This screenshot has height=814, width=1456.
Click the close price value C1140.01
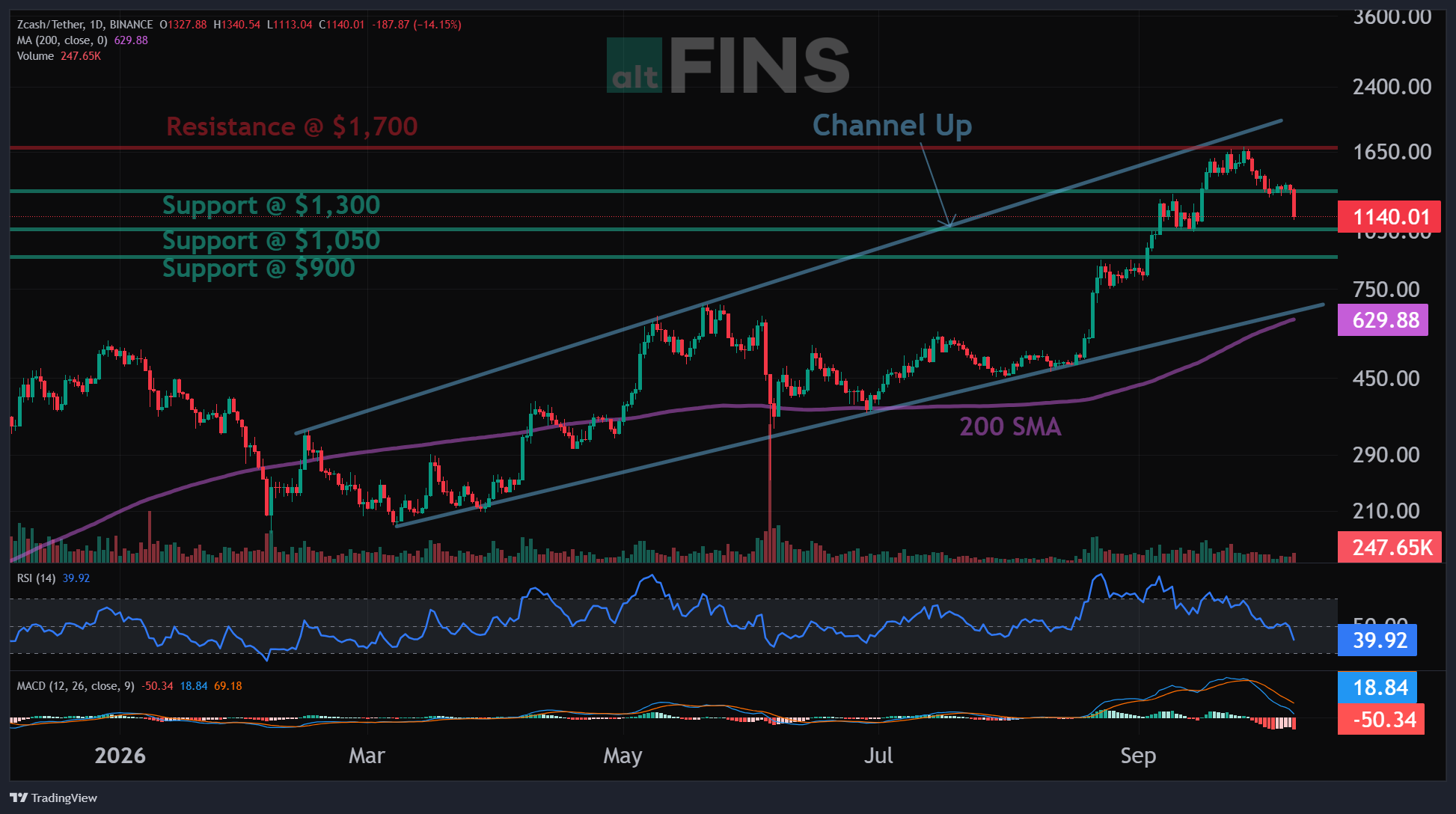point(342,25)
